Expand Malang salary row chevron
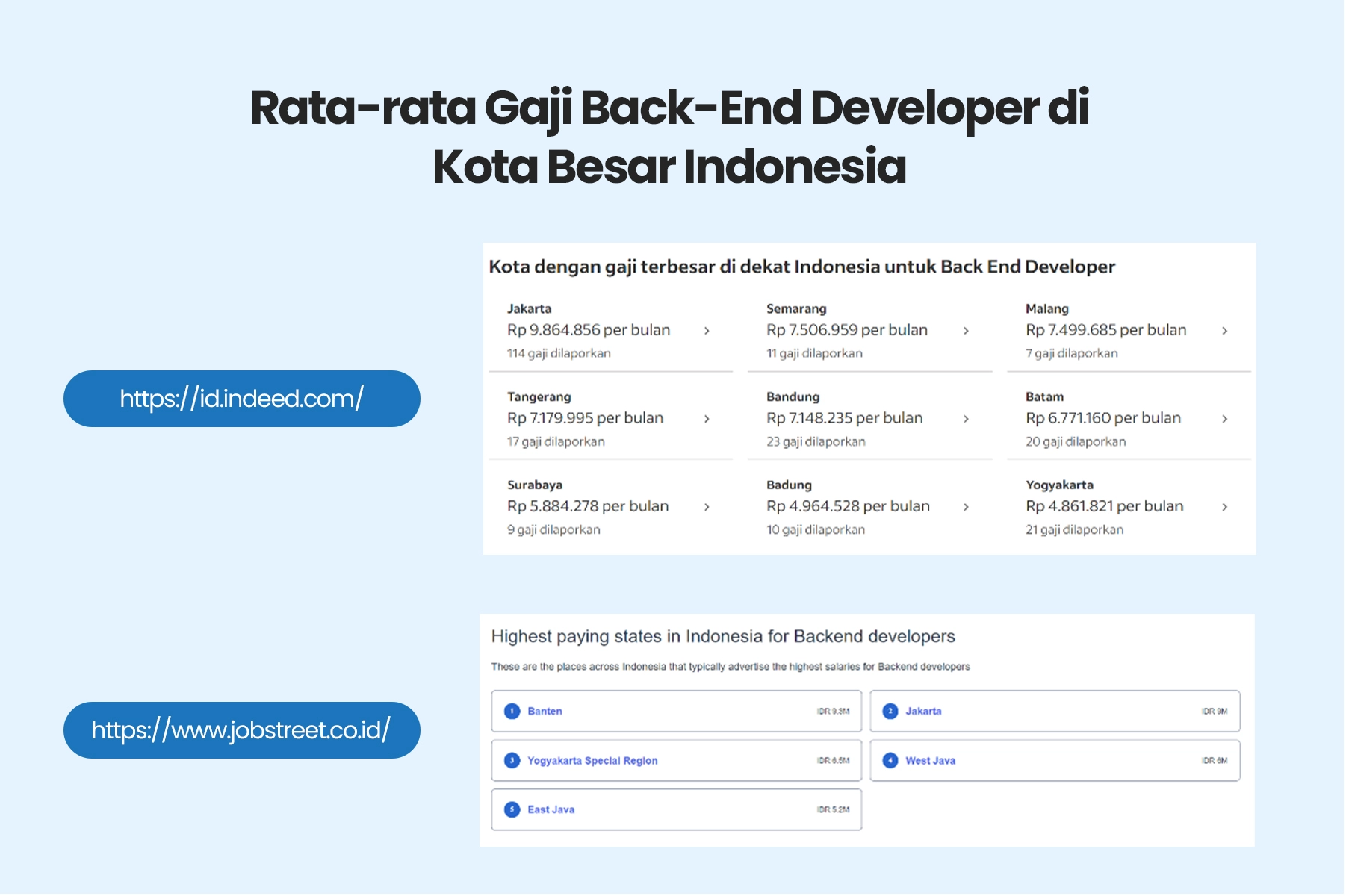 (x=1225, y=331)
